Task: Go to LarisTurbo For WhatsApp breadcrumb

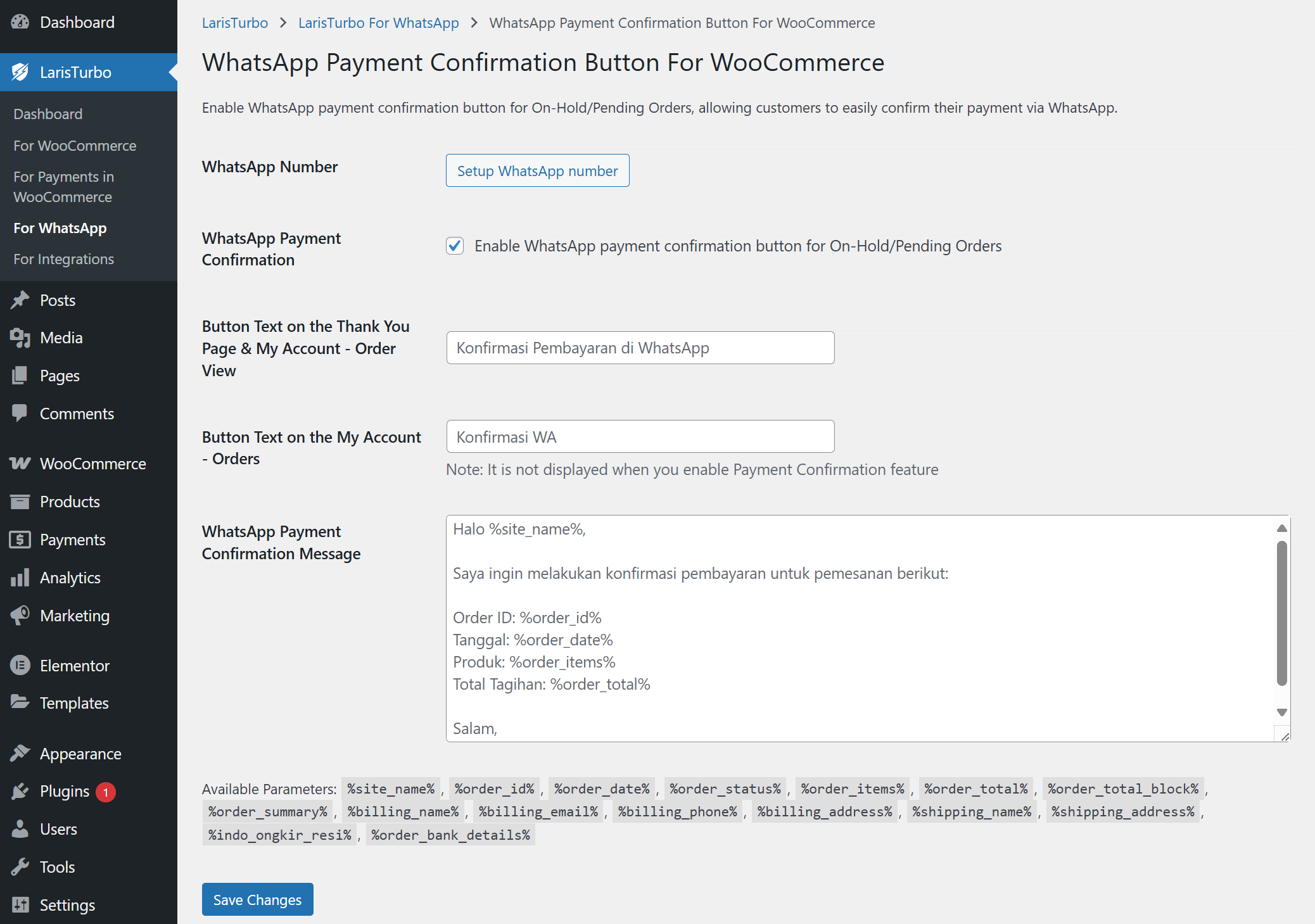Action: click(x=378, y=23)
